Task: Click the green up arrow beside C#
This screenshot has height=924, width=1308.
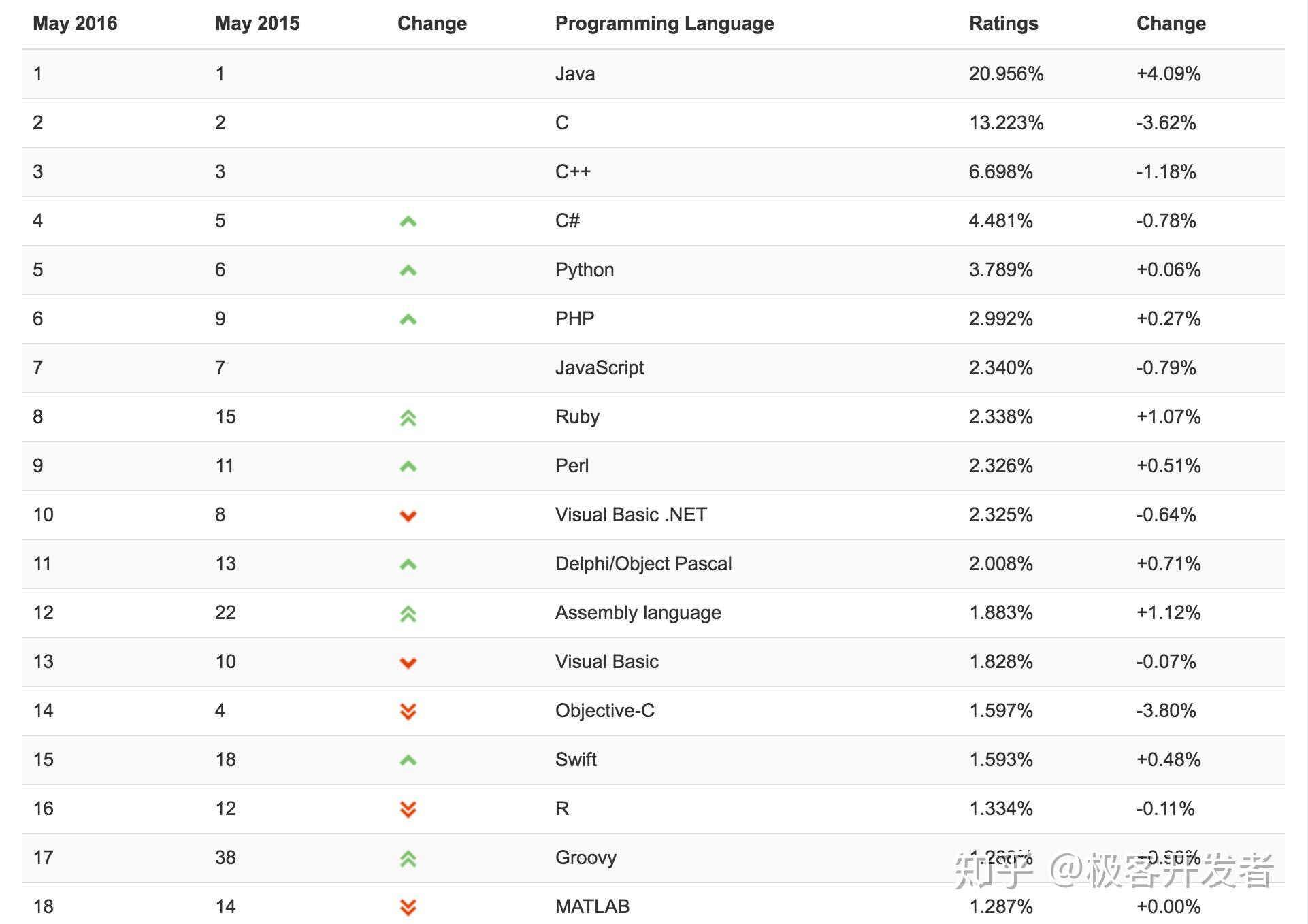Action: click(x=408, y=222)
